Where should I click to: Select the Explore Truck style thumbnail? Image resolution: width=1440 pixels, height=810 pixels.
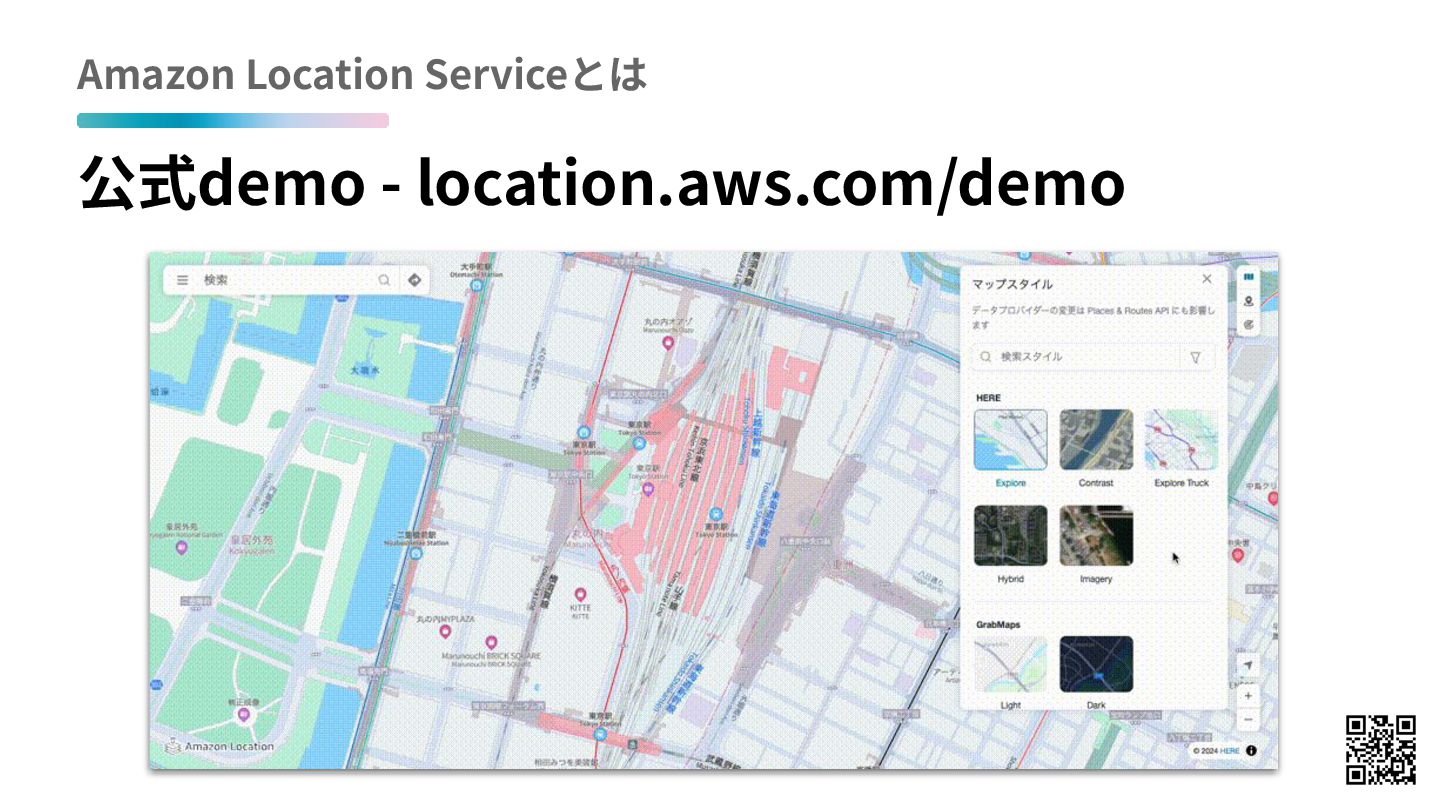[x=1181, y=440]
